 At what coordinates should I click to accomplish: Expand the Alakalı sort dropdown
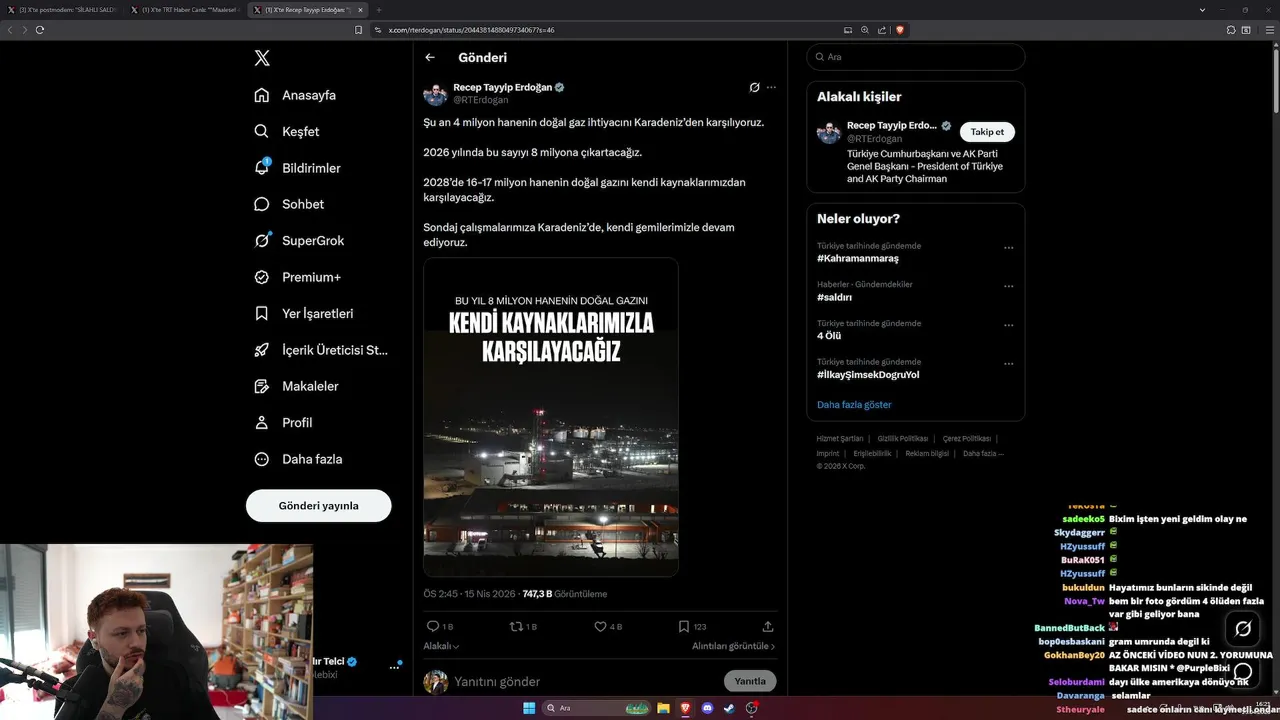[x=441, y=646]
